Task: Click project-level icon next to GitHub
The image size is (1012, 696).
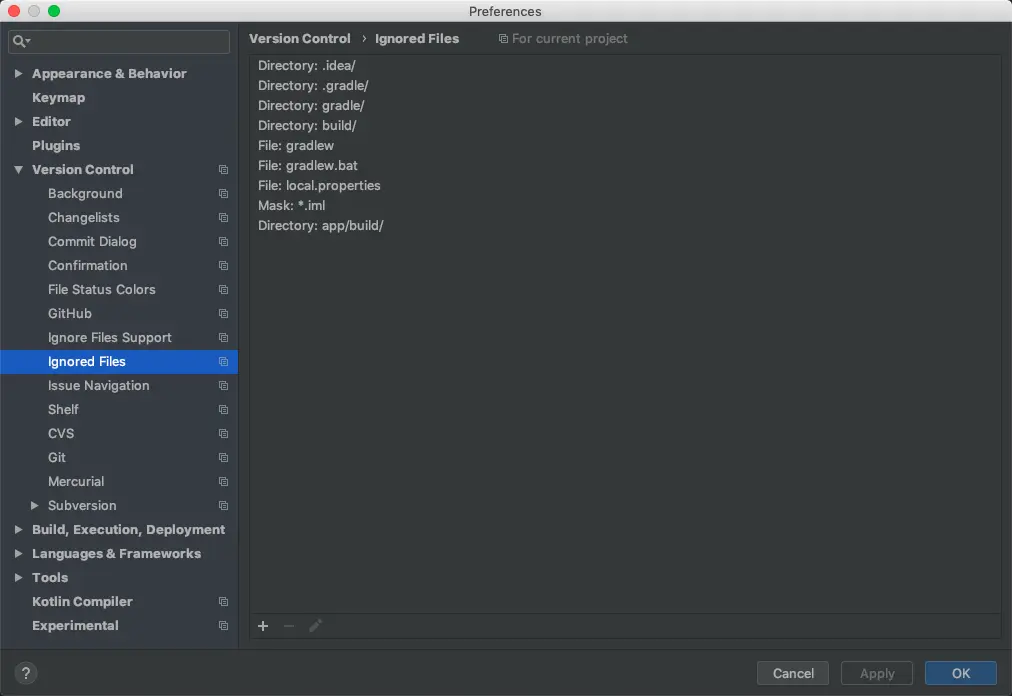Action: pyautogui.click(x=223, y=313)
